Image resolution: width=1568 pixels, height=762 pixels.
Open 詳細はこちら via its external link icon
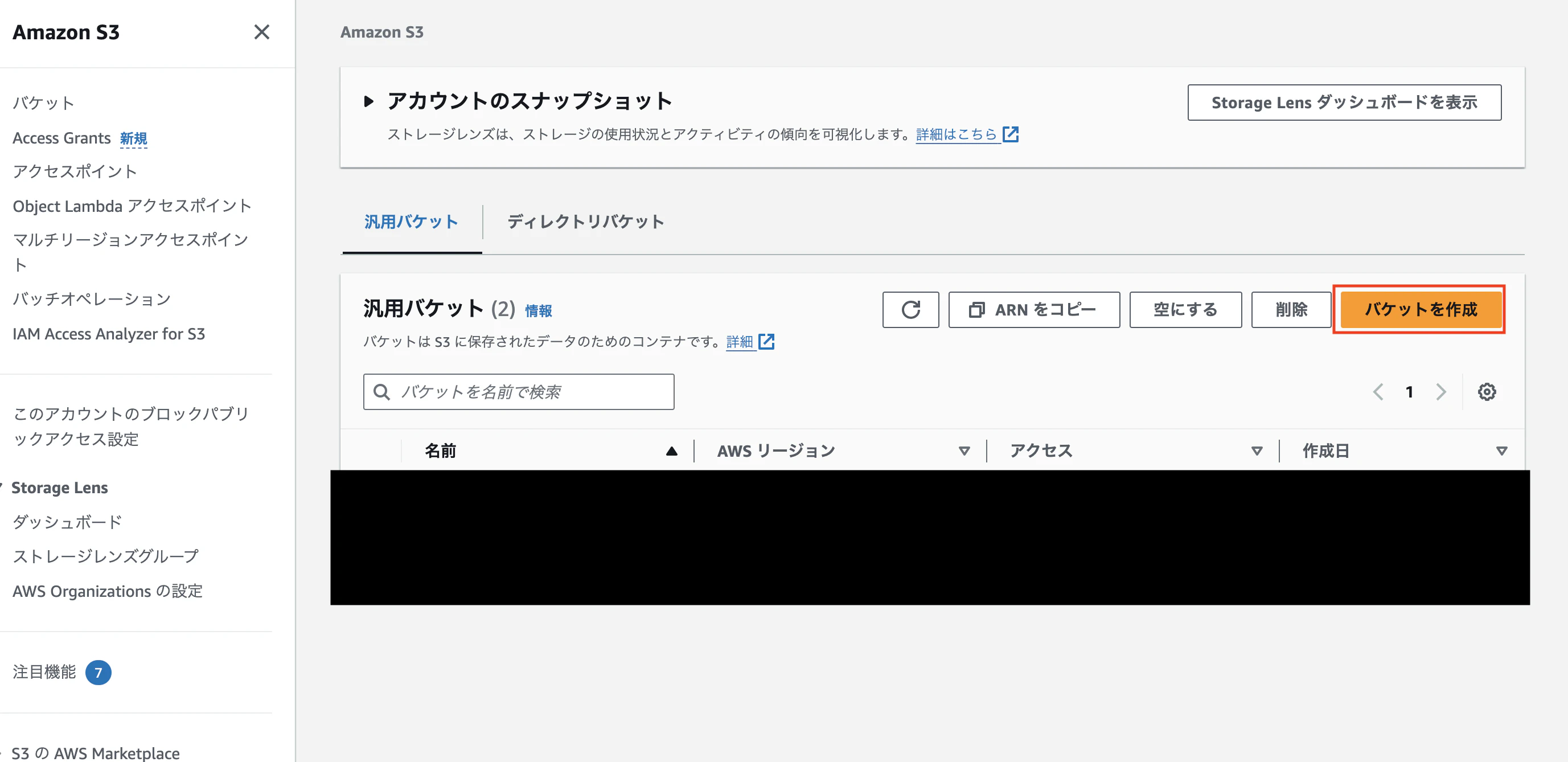1011,134
